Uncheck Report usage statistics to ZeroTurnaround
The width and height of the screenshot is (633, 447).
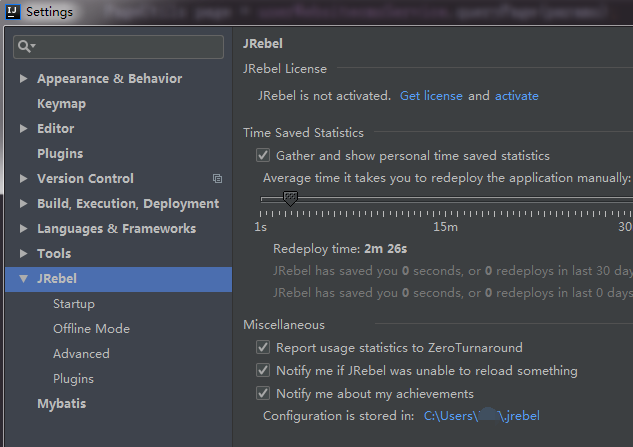[263, 348]
